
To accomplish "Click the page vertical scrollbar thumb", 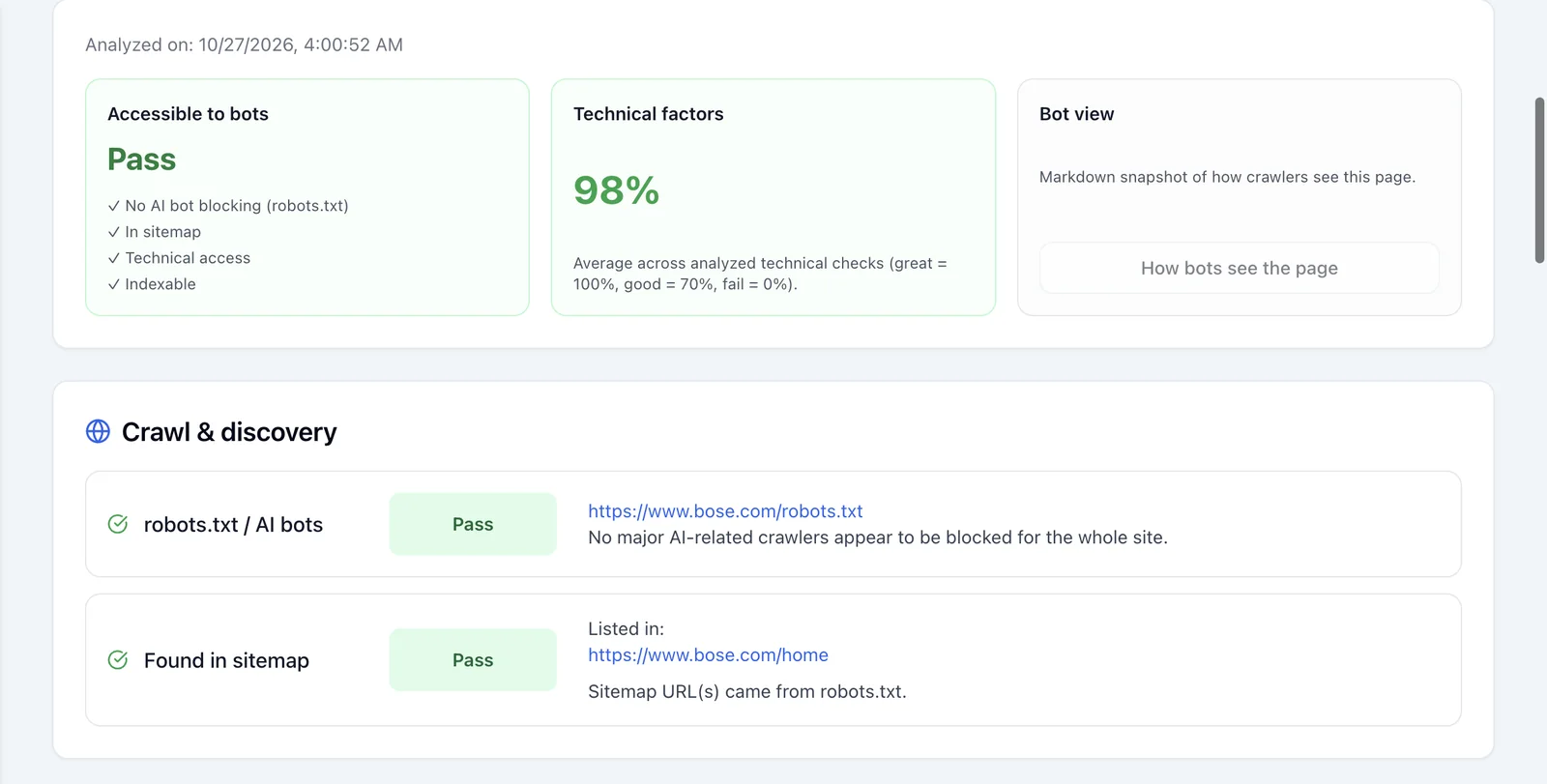I will pos(1539,180).
